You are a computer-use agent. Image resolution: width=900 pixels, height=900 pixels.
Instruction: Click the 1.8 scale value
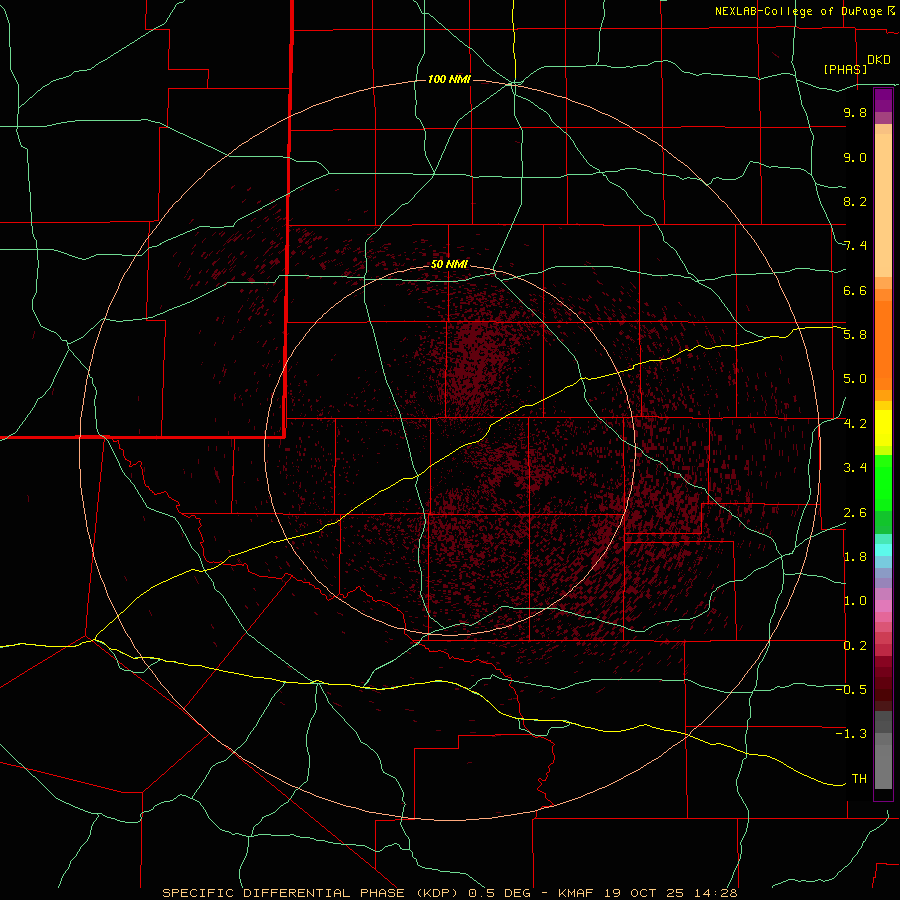pos(855,557)
